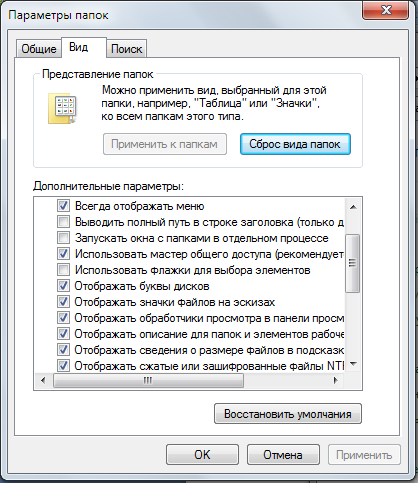This screenshot has height=483, width=418.
Task: Enable Использовать флажки для выбора элементов
Action: [x=63, y=270]
